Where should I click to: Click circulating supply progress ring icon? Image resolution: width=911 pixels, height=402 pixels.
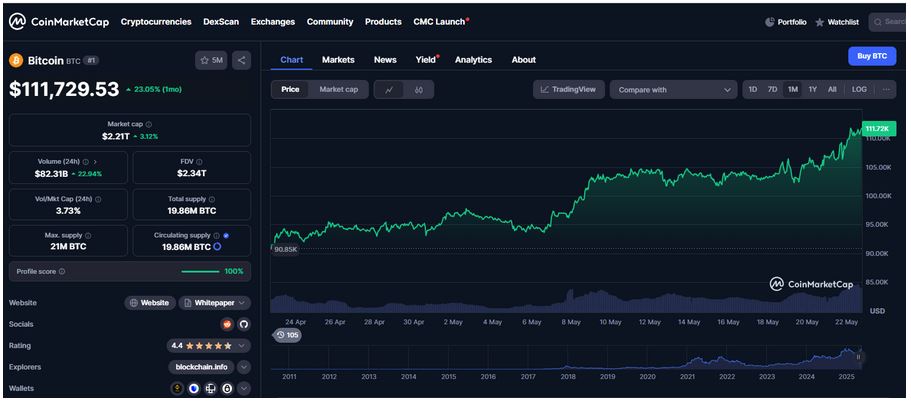217,247
